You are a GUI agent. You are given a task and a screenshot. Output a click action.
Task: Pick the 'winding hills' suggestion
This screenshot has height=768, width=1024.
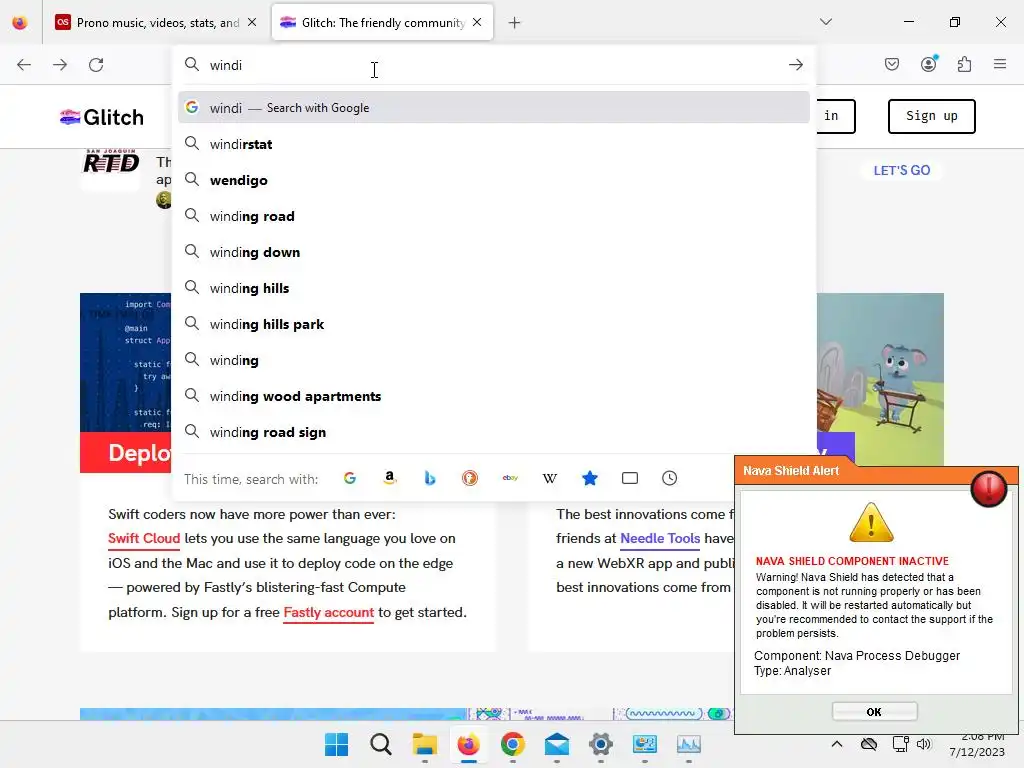pyautogui.click(x=494, y=288)
